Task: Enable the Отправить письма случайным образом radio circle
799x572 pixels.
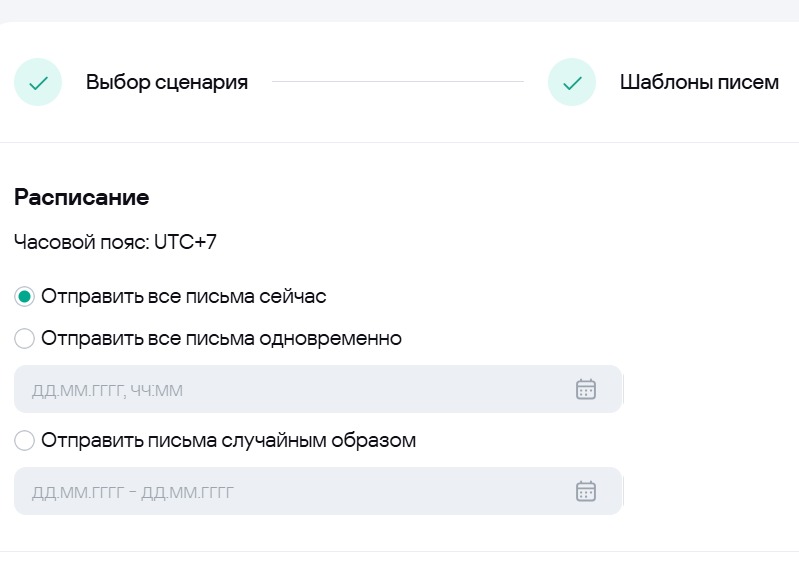Action: tap(25, 441)
